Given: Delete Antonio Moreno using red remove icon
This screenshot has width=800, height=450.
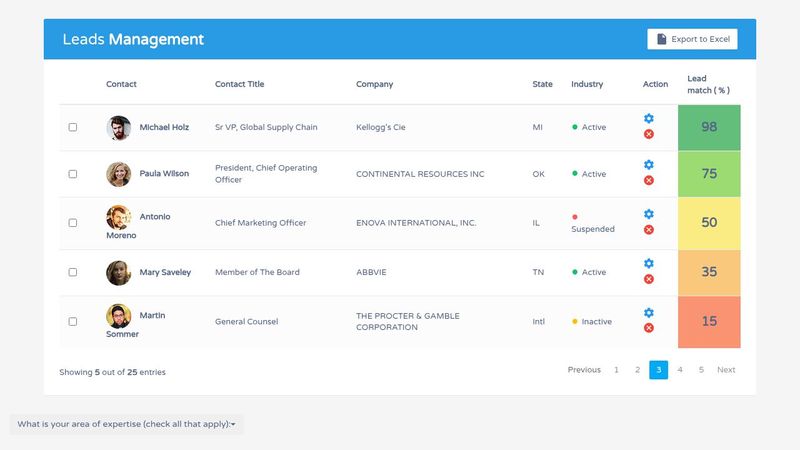Looking at the screenshot, I should pyautogui.click(x=648, y=230).
